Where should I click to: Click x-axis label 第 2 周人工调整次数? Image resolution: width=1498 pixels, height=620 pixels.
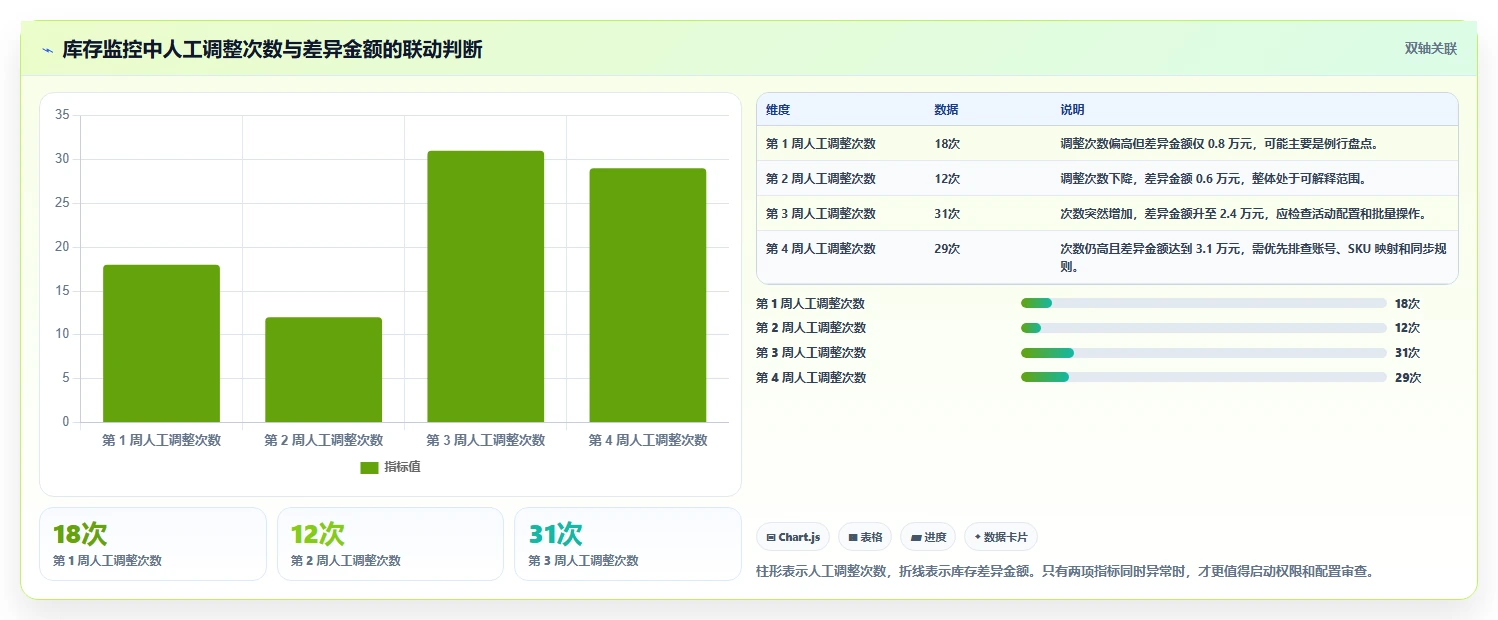(323, 440)
